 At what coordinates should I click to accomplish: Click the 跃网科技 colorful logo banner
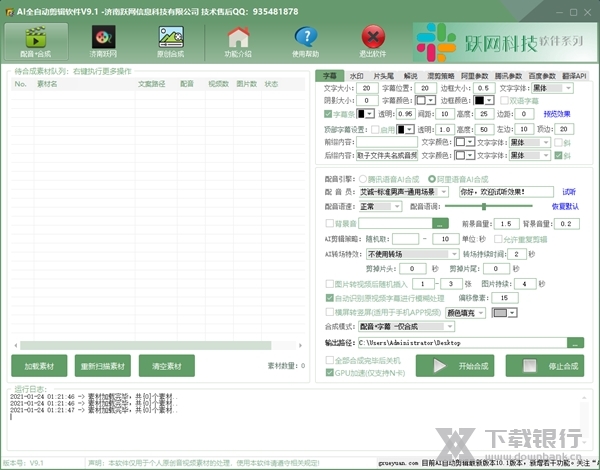pos(504,42)
